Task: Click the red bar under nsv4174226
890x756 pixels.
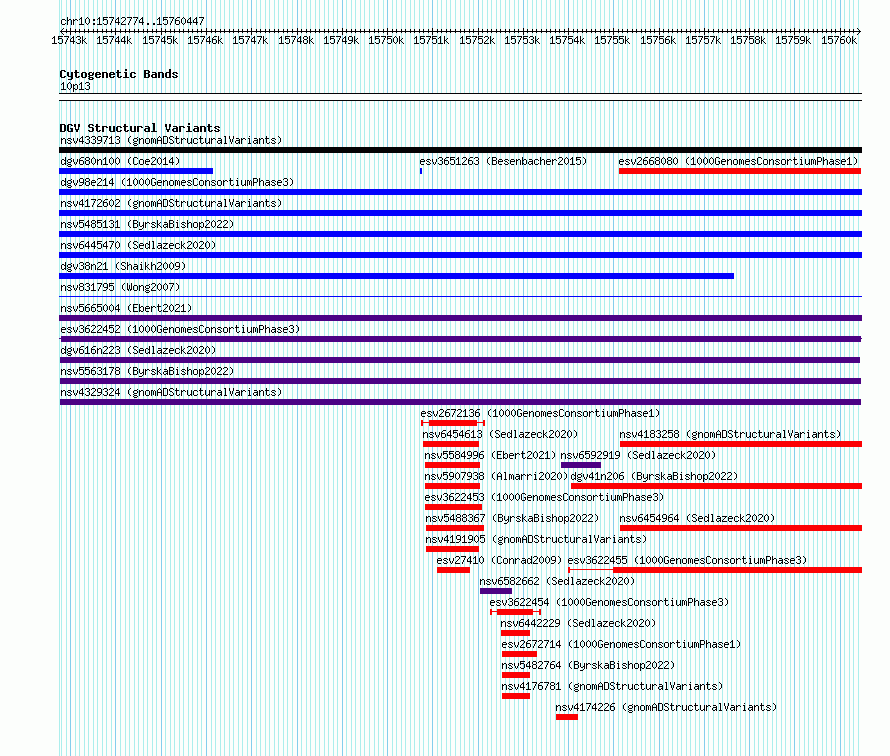Action: click(566, 717)
